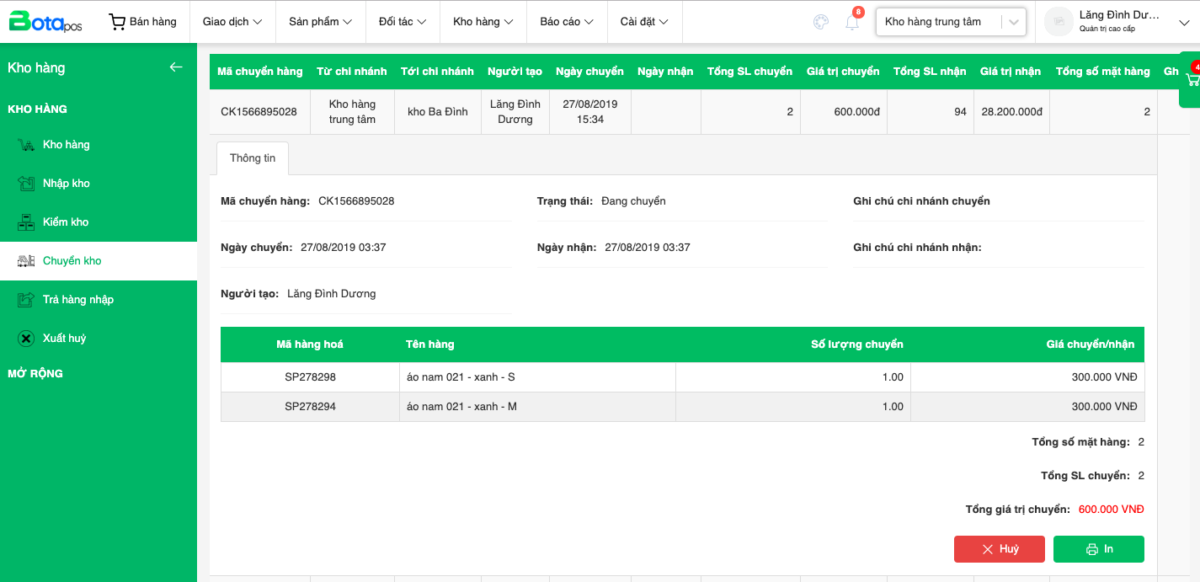Screen dimensions: 1200x582
Task: Switch to the Thông tin tab
Action: click(252, 158)
